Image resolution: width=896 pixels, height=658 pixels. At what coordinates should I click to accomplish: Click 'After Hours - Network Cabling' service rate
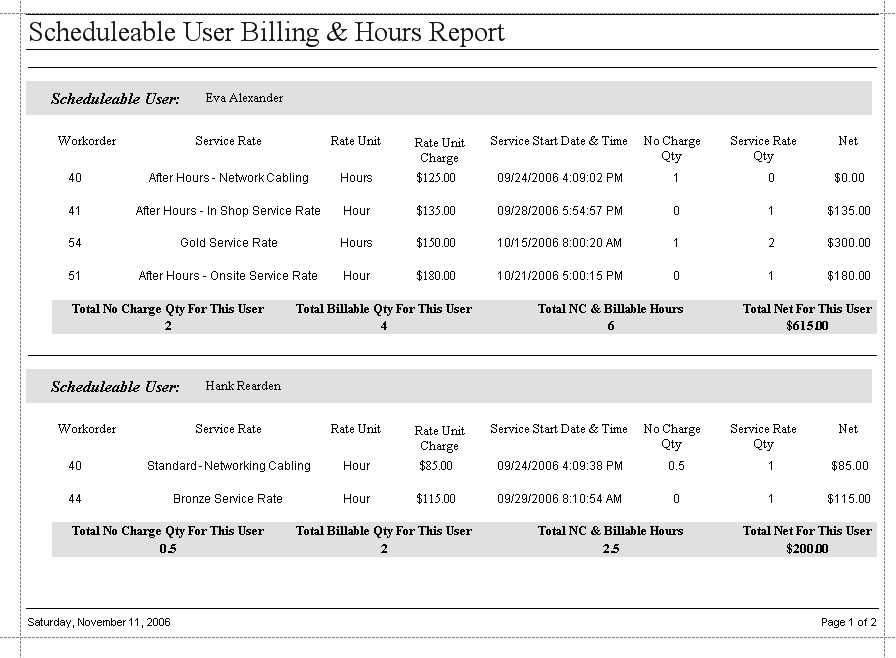click(228, 178)
